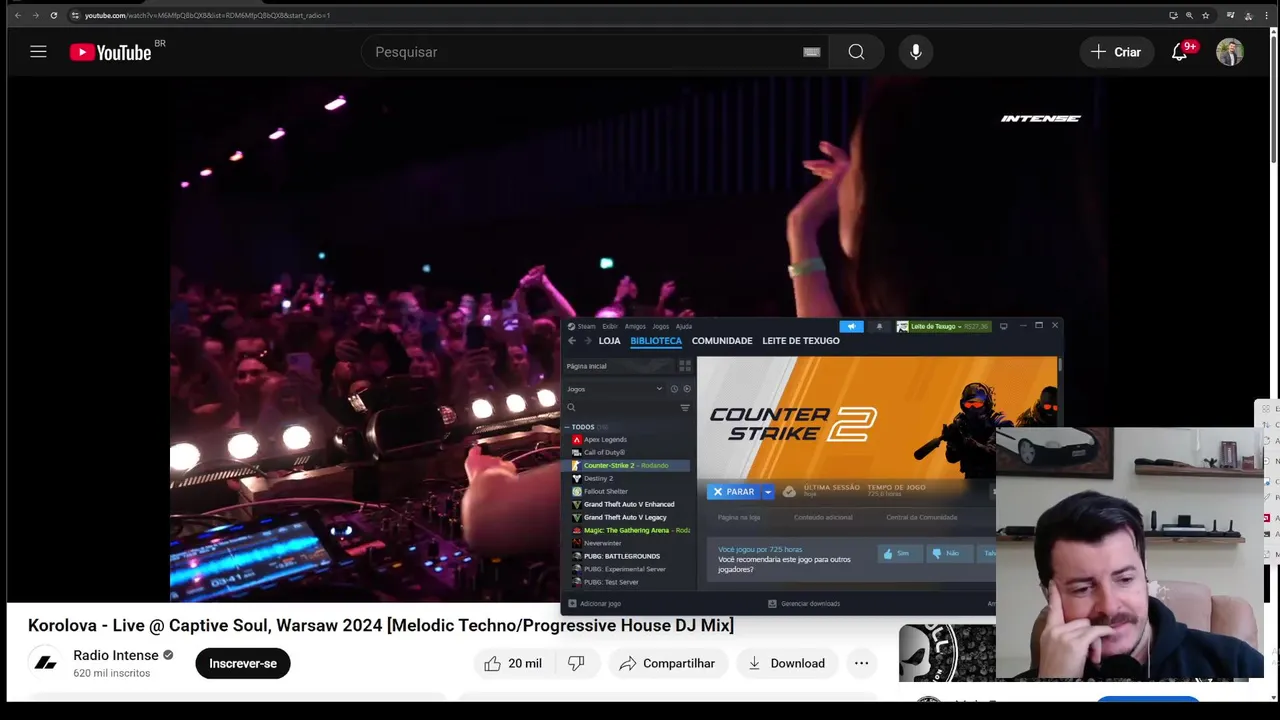Bookmark the page with the star icon

coord(1205,15)
